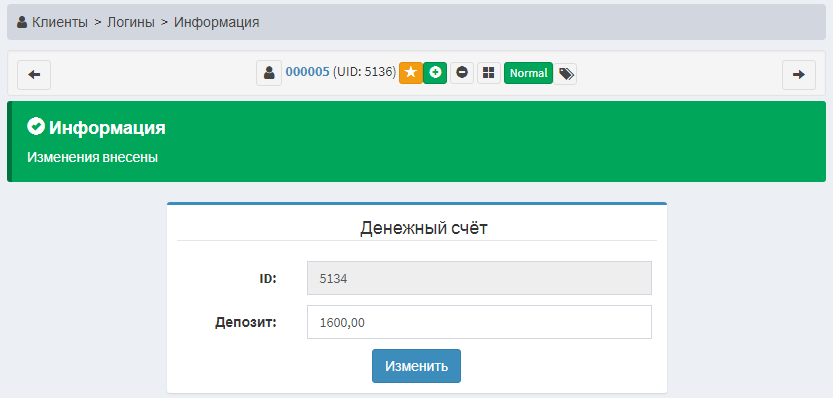The height and width of the screenshot is (398, 833).
Task: Open login 000005 link
Action: [308, 73]
